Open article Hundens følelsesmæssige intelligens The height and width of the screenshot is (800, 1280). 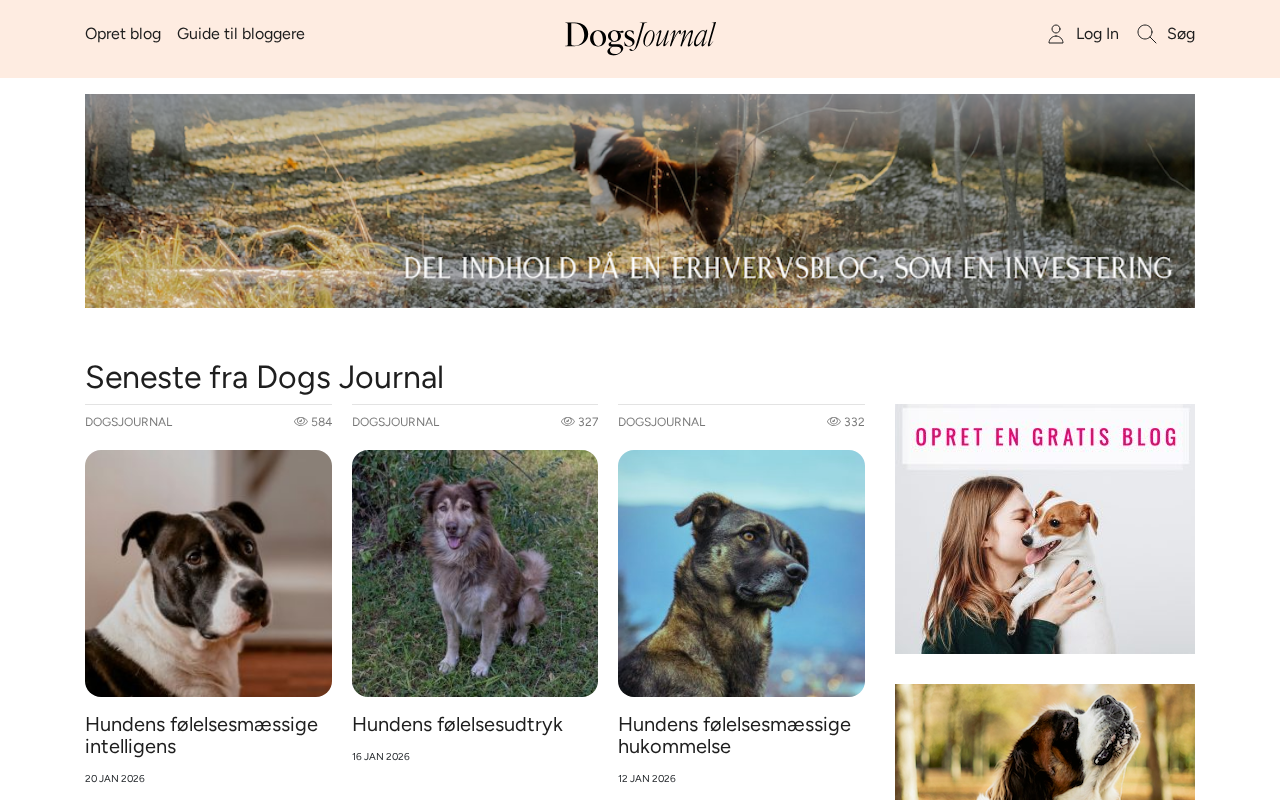(x=201, y=735)
